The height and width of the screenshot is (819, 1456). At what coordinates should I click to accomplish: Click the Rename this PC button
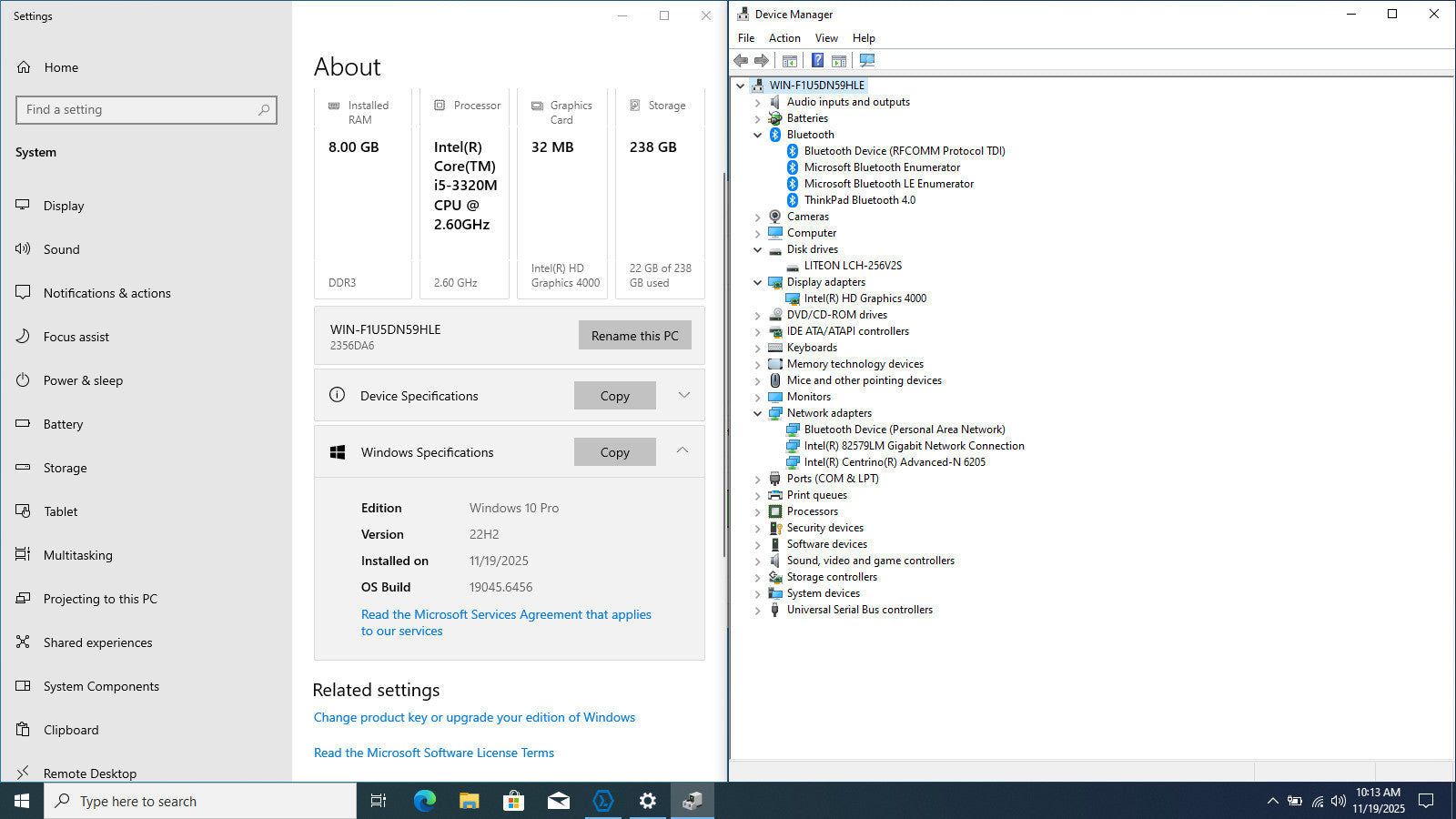[634, 336]
